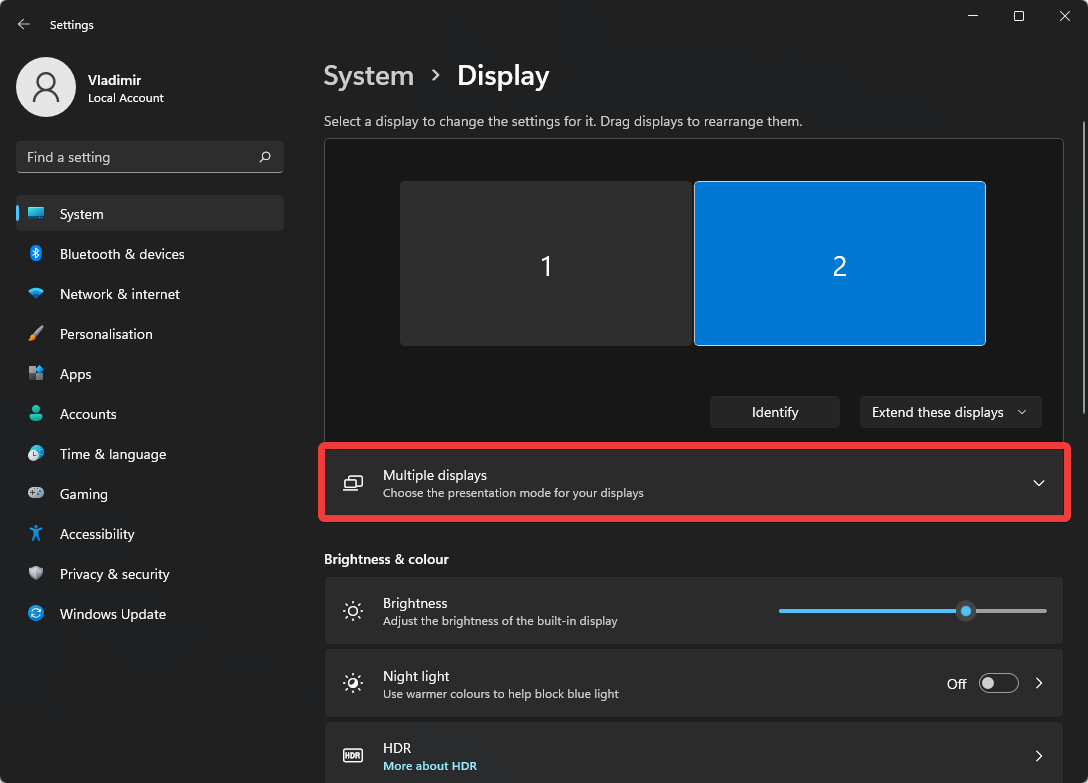Screen dimensions: 1088x783
Task: Select display 2 rectangle
Action: click(x=840, y=264)
